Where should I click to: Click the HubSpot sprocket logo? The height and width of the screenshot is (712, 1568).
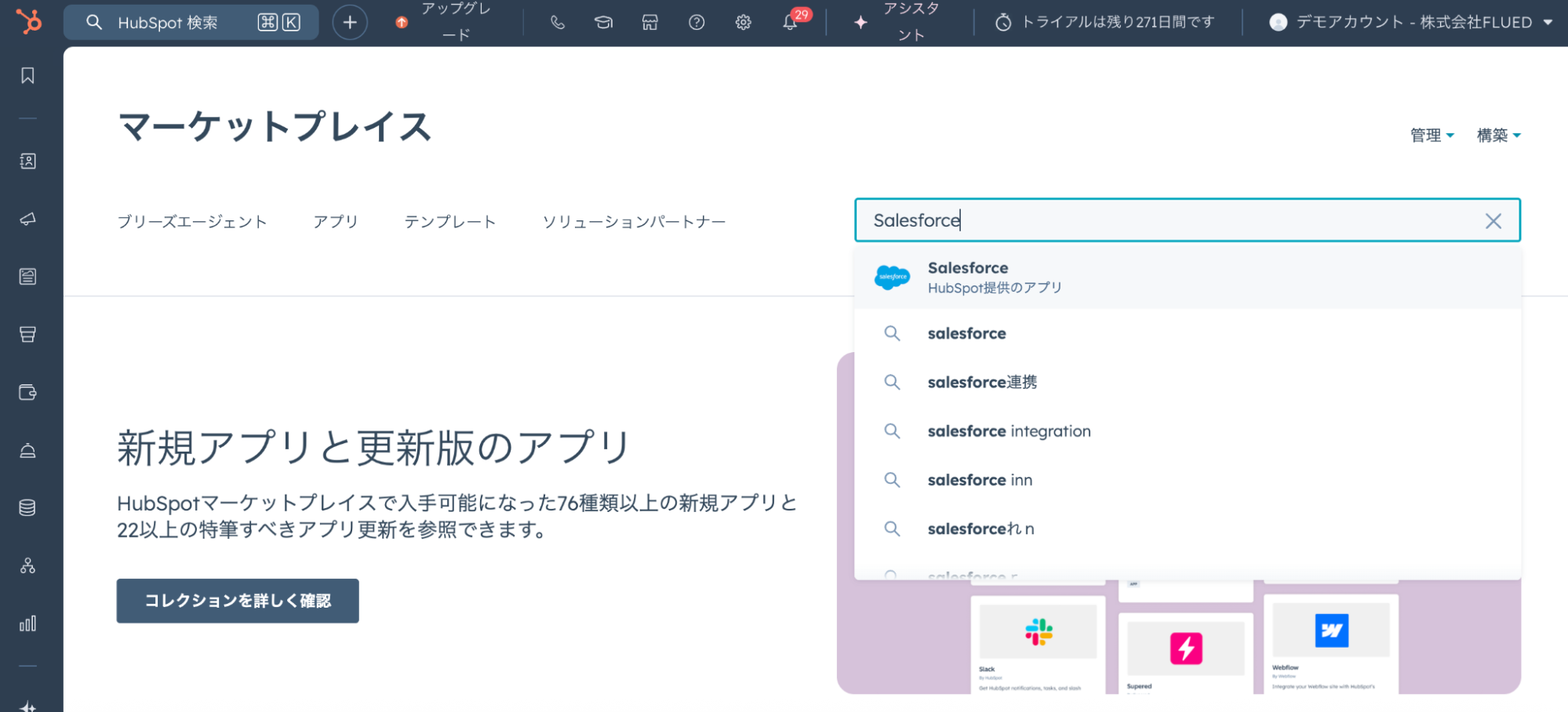[29, 22]
